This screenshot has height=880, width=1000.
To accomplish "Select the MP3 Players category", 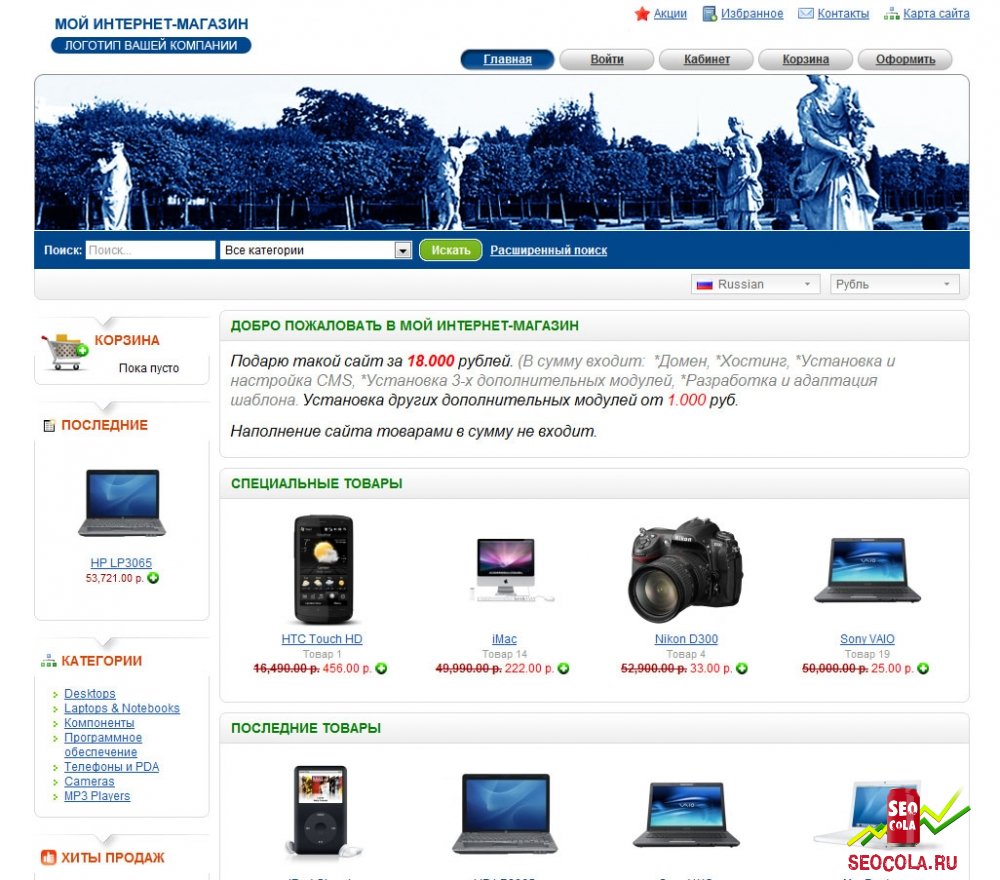I will pyautogui.click(x=97, y=796).
